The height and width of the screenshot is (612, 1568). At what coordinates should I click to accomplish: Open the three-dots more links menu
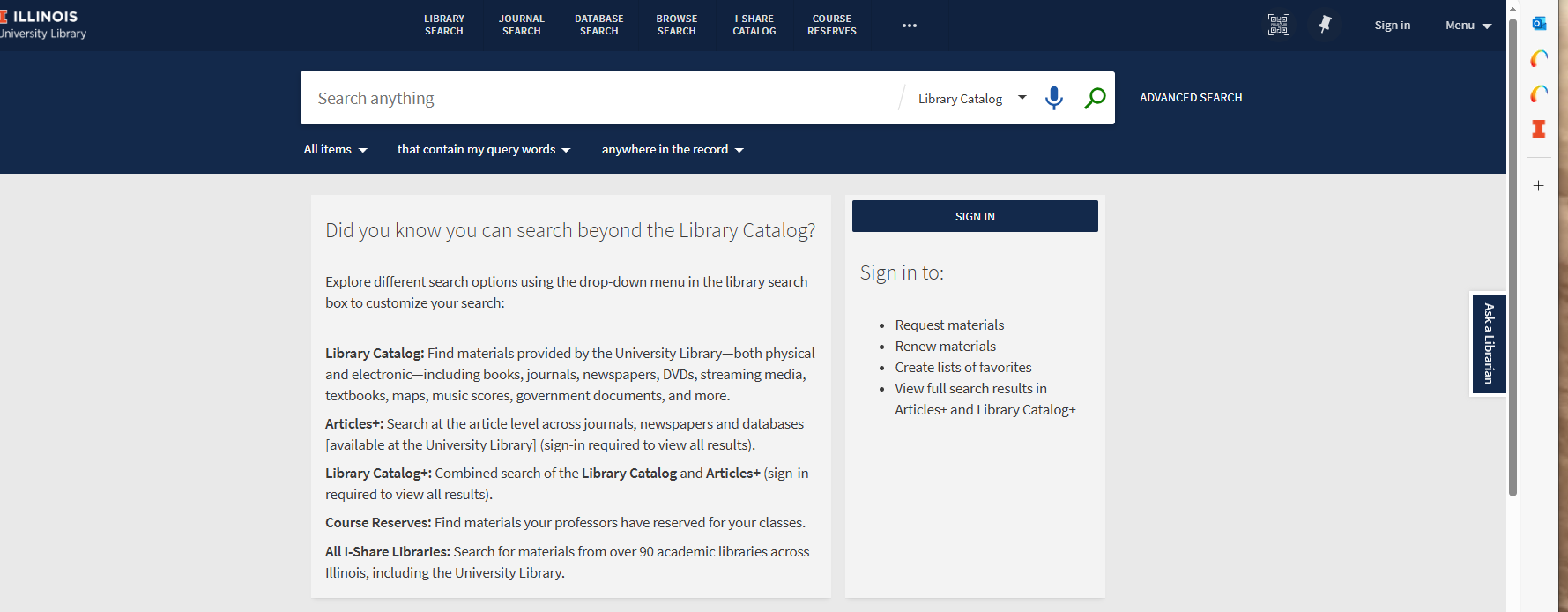[910, 26]
